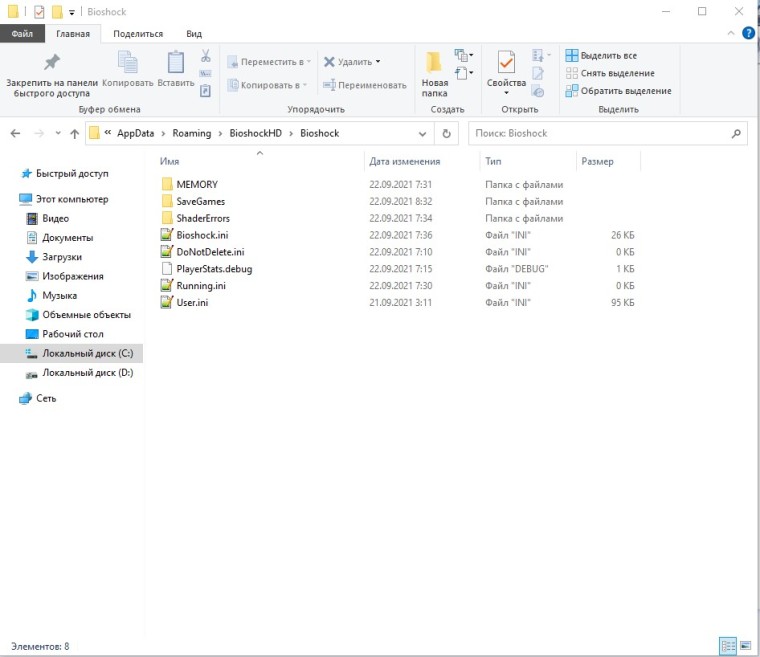The image size is (760, 657).
Task: Click the Переименовать button
Action: point(365,85)
